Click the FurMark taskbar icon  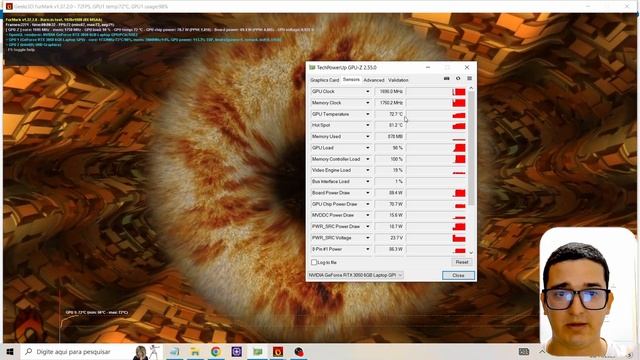[278, 351]
